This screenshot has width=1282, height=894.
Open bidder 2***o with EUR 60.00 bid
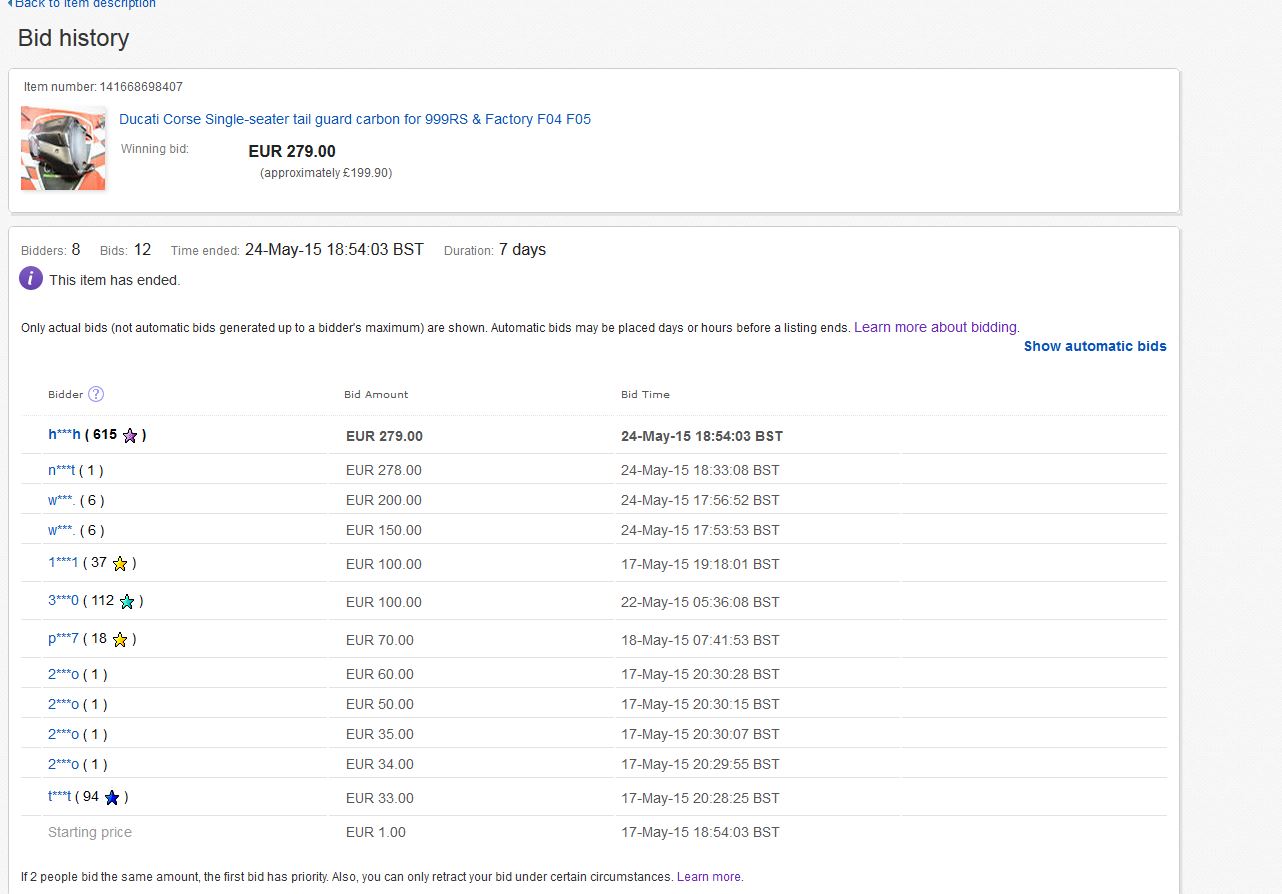pos(63,674)
